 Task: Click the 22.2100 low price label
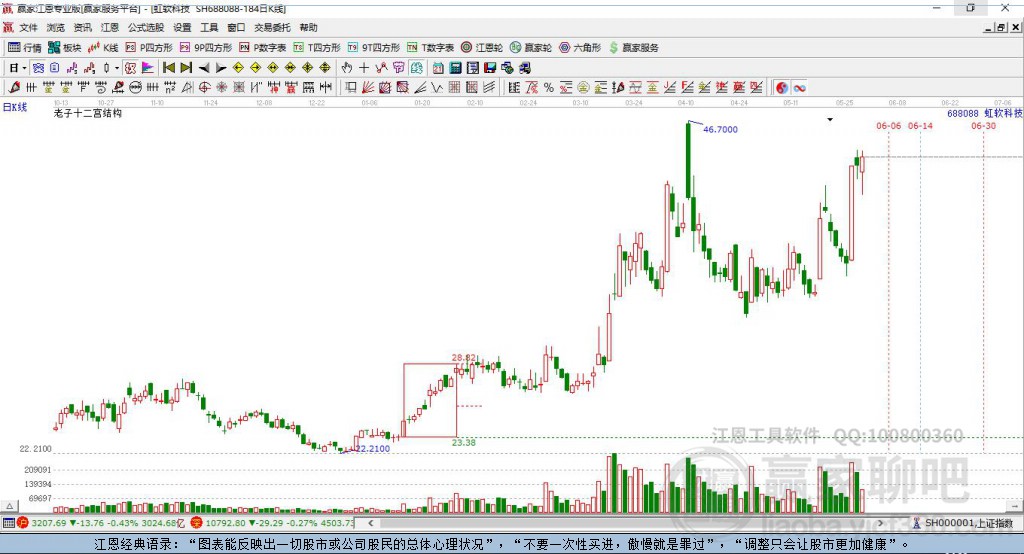tap(372, 449)
